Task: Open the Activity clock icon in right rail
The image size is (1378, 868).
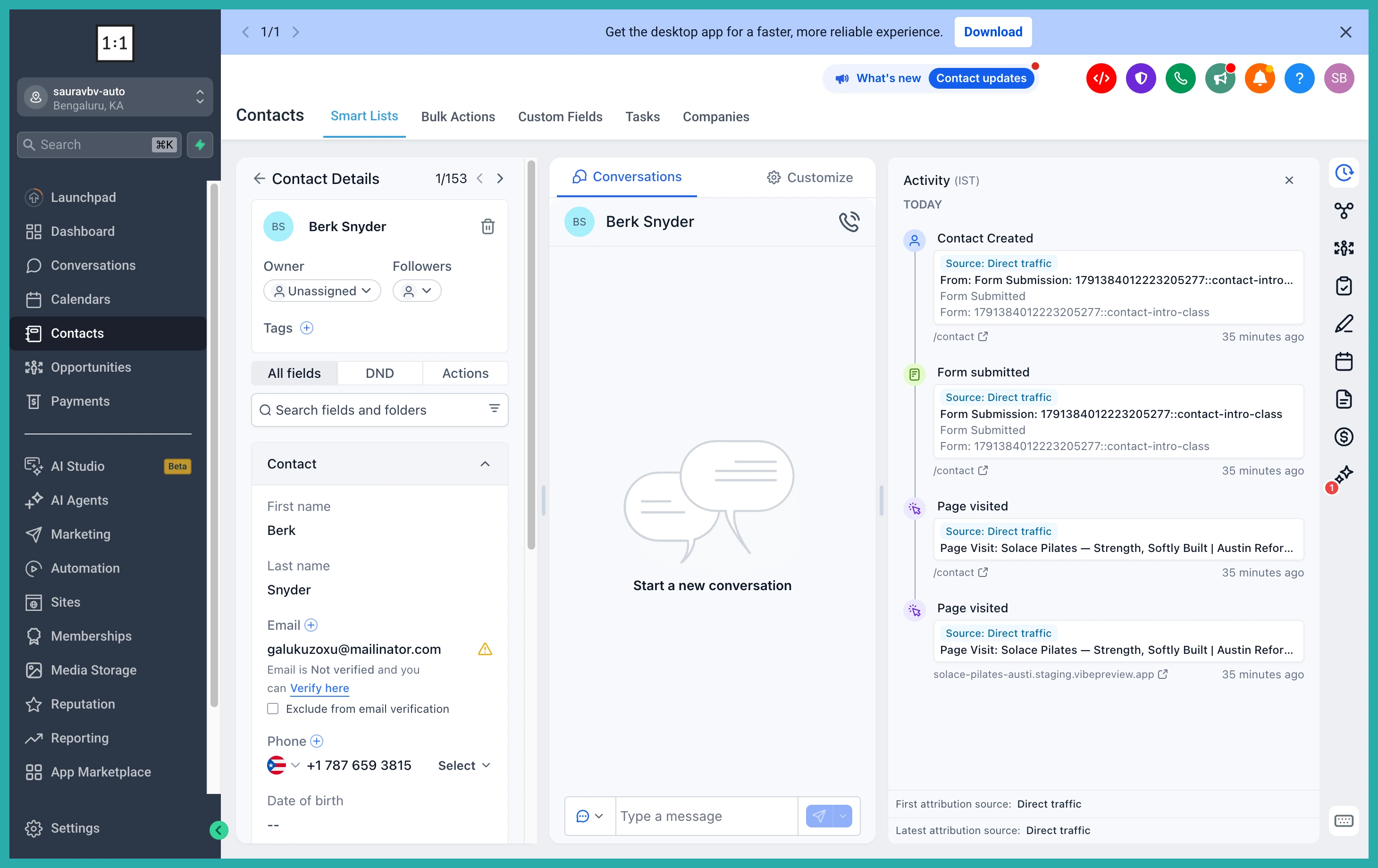Action: click(x=1344, y=172)
